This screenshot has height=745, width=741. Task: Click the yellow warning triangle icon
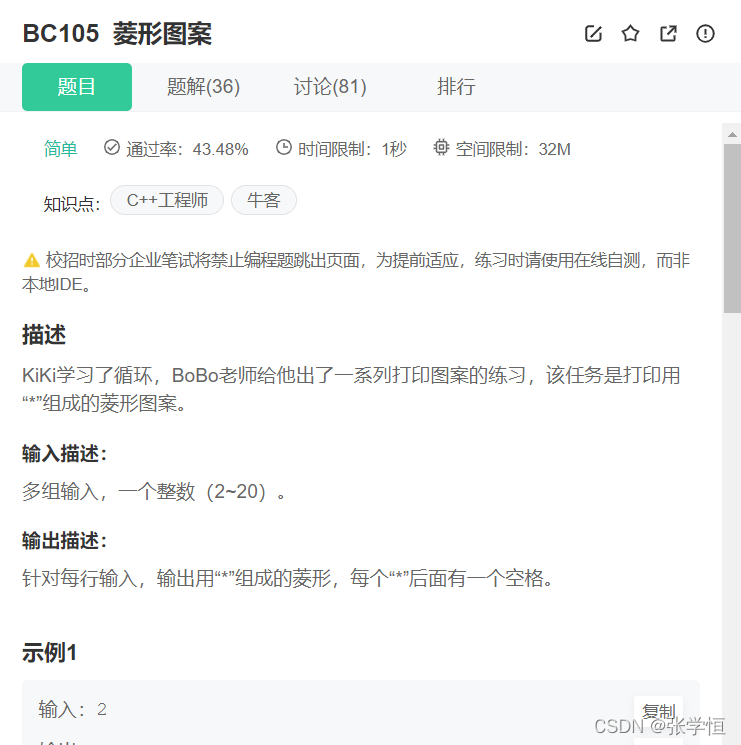[x=32, y=260]
